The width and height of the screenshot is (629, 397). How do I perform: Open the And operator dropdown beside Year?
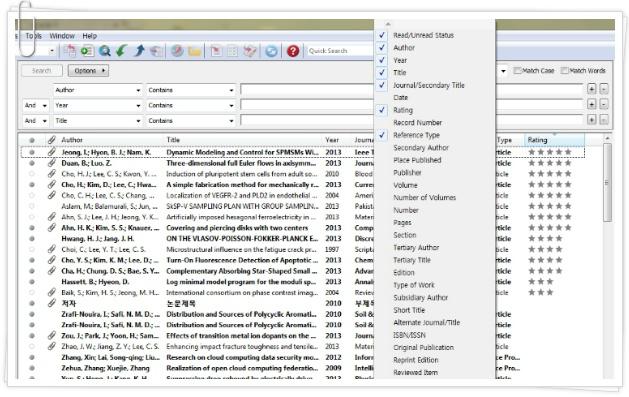(45, 105)
